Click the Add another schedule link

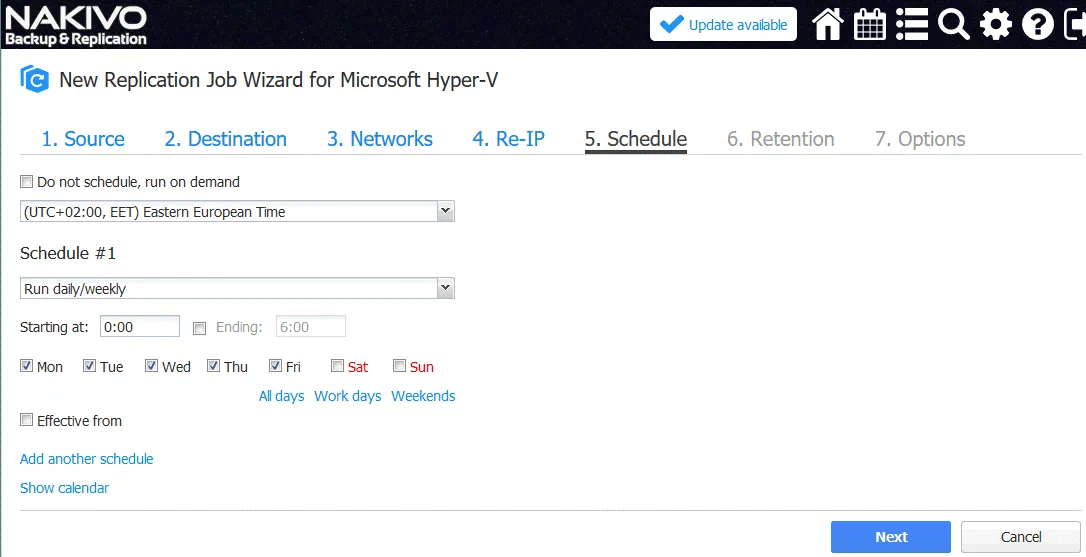[x=87, y=459]
